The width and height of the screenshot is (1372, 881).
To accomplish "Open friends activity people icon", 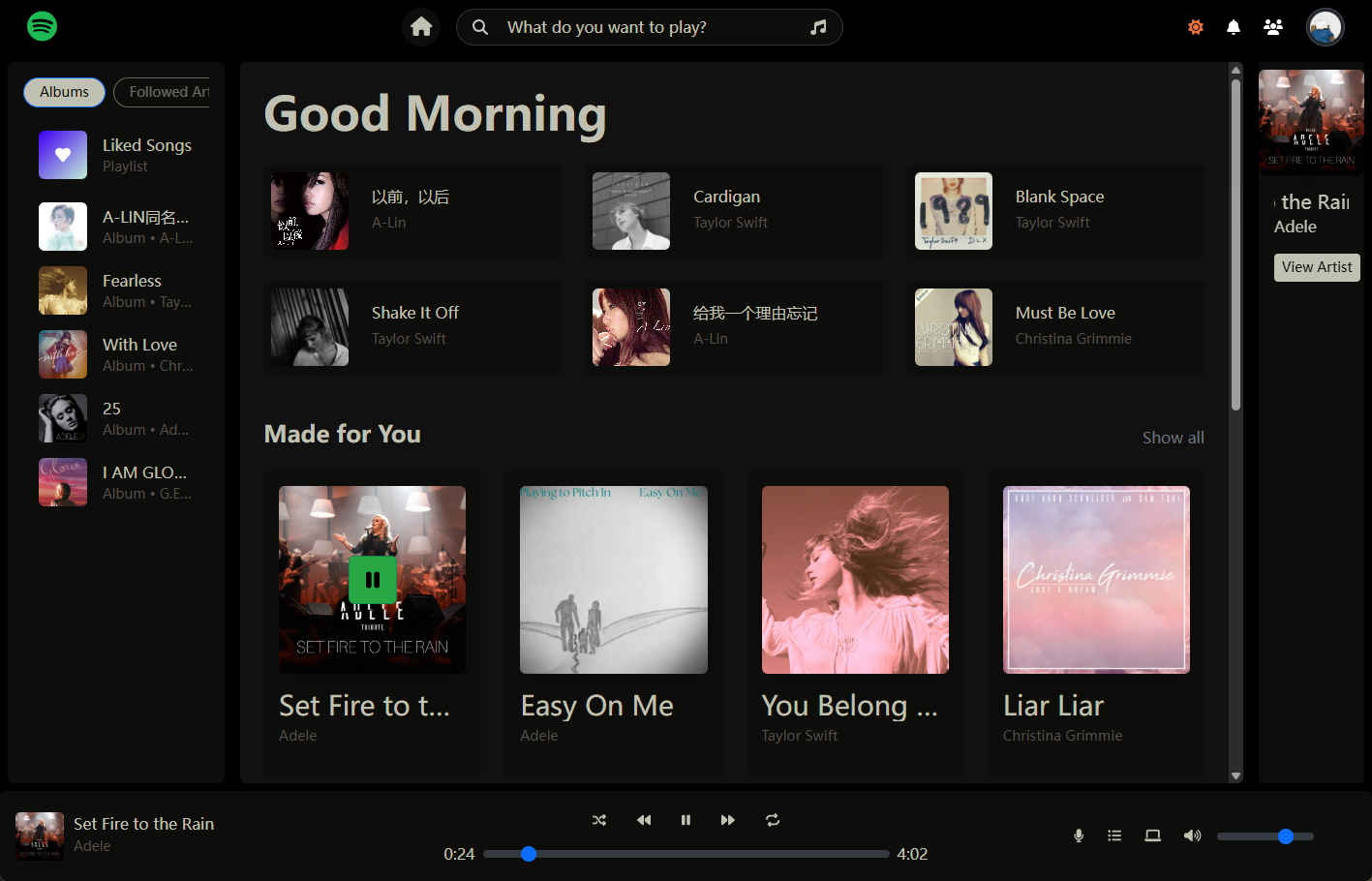I will click(x=1273, y=27).
